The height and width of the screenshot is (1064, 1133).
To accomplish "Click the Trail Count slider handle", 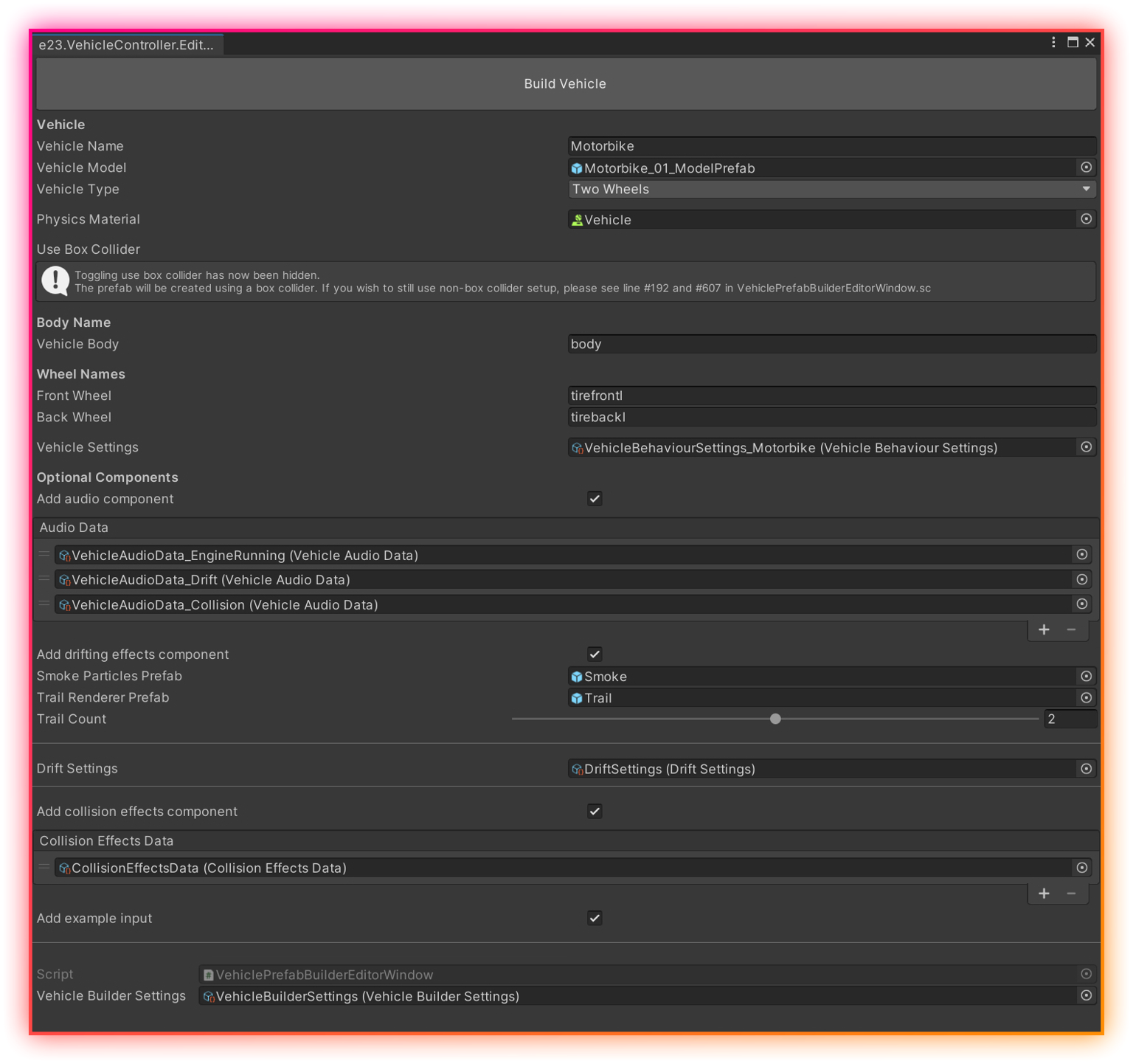I will coord(775,719).
